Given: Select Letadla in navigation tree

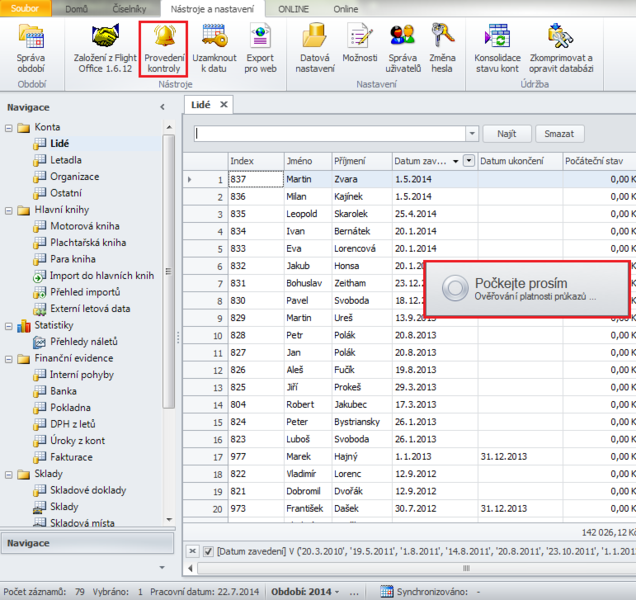Looking at the screenshot, I should [66, 160].
